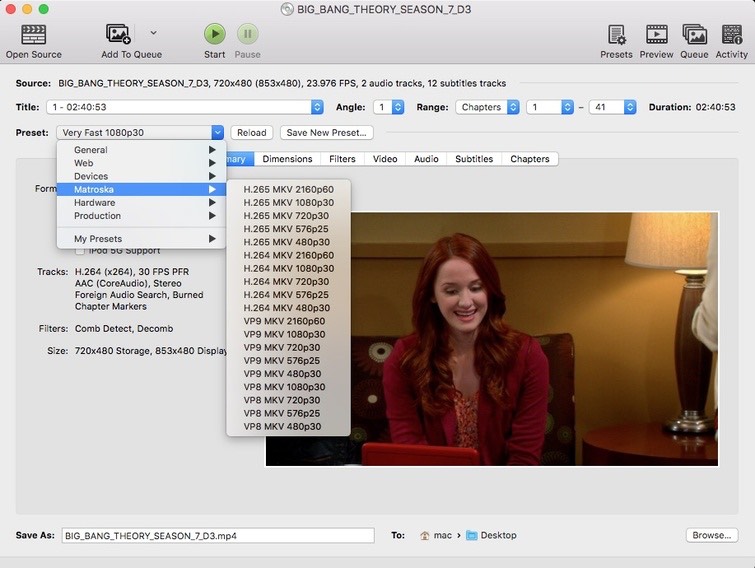The image size is (755, 568).
Task: Switch to the Subtitles tab
Action: [x=473, y=159]
